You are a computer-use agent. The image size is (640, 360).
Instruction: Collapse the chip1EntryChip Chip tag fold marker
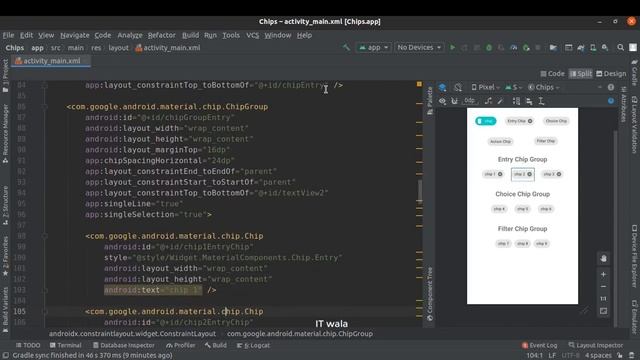tap(44, 236)
